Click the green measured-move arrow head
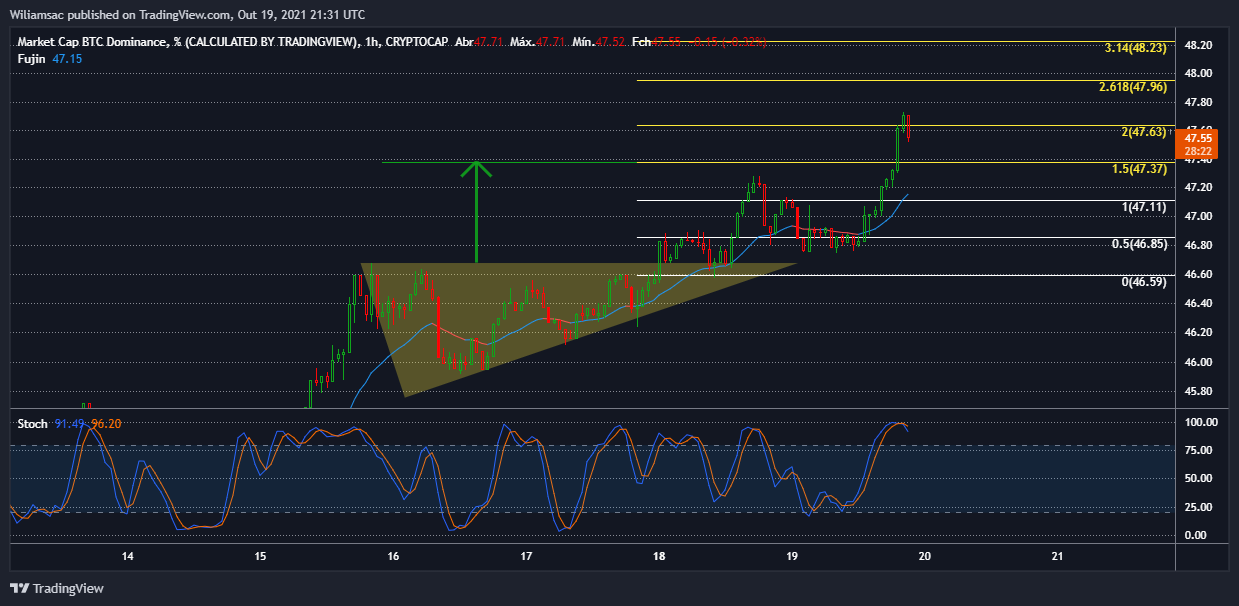This screenshot has height=606, width=1239. click(x=478, y=169)
